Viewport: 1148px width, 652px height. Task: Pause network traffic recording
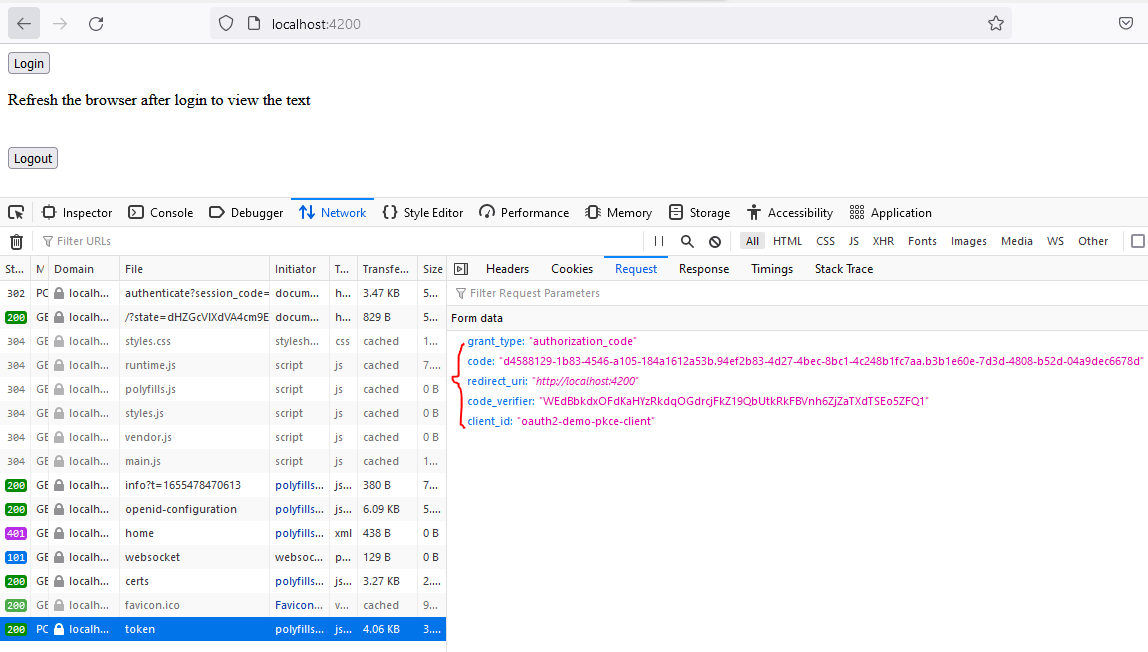coord(657,240)
